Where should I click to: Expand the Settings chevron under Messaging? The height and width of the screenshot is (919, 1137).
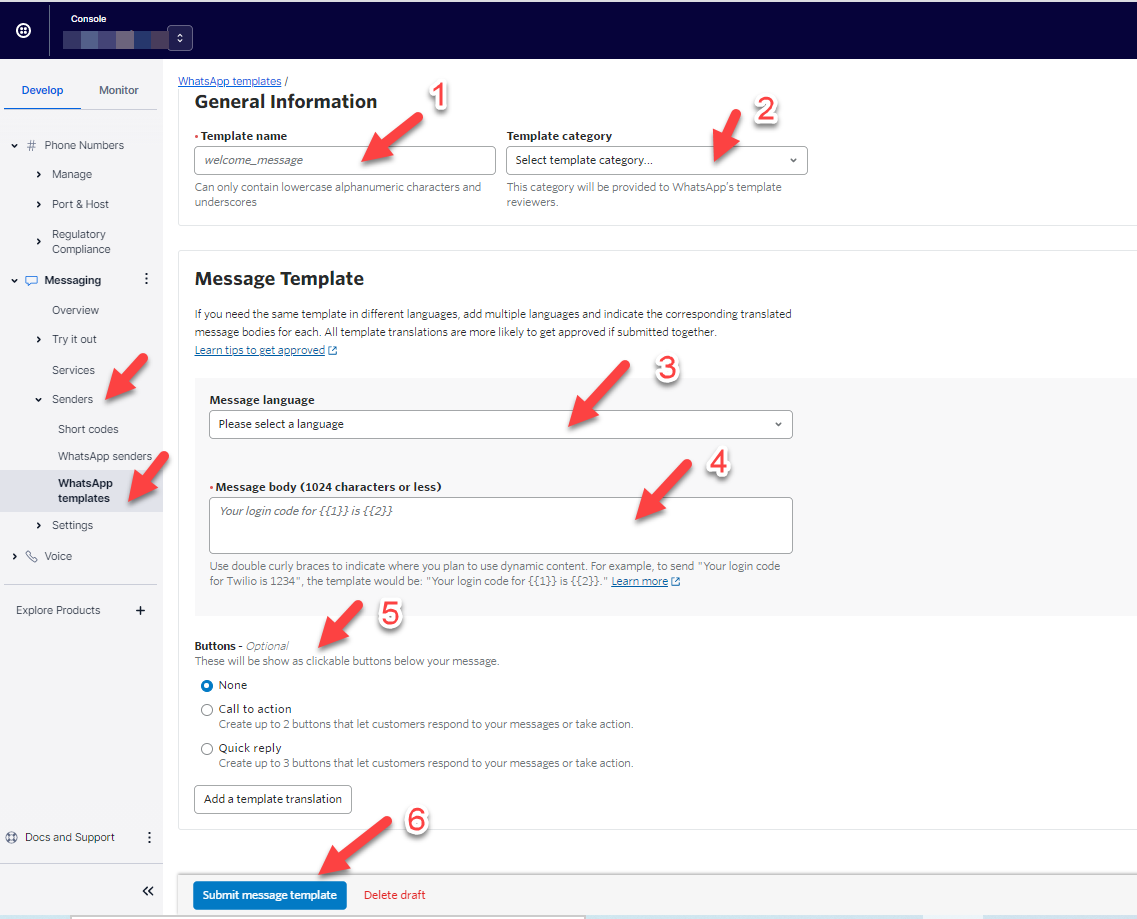click(x=38, y=526)
